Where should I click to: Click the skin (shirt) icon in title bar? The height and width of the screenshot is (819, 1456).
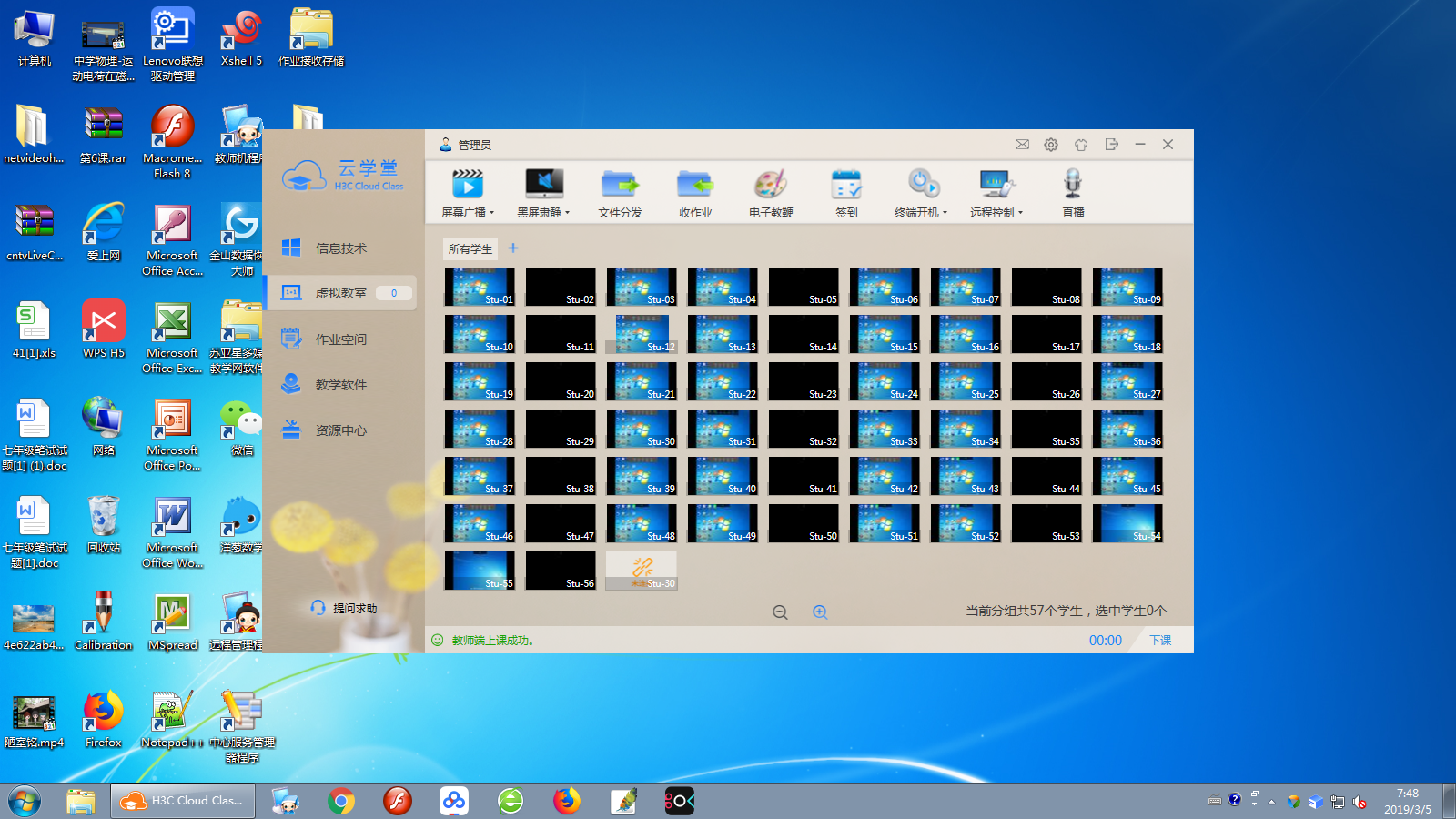(1081, 145)
